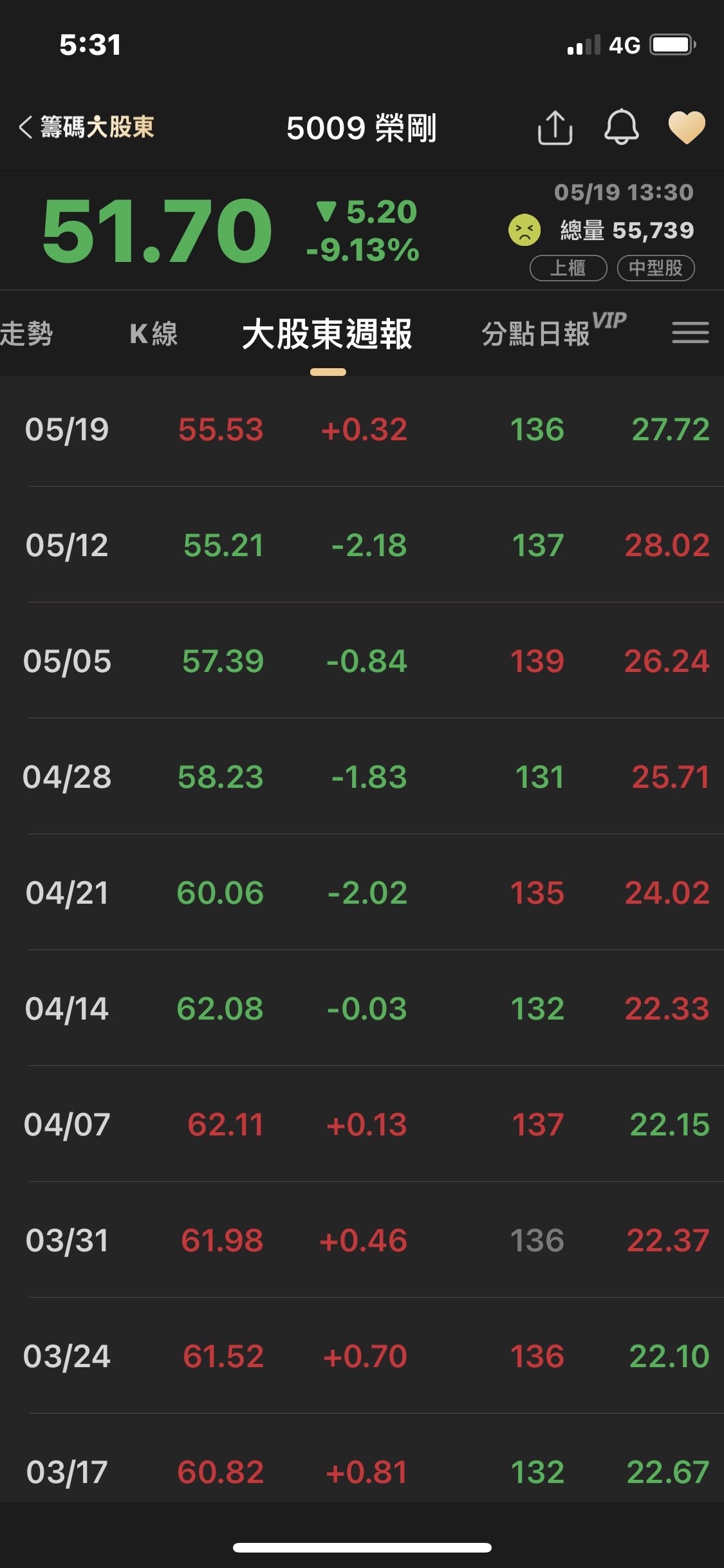Tap the 5009 榮剛 stock title
Screen dimensions: 724x1568
[x=361, y=127]
